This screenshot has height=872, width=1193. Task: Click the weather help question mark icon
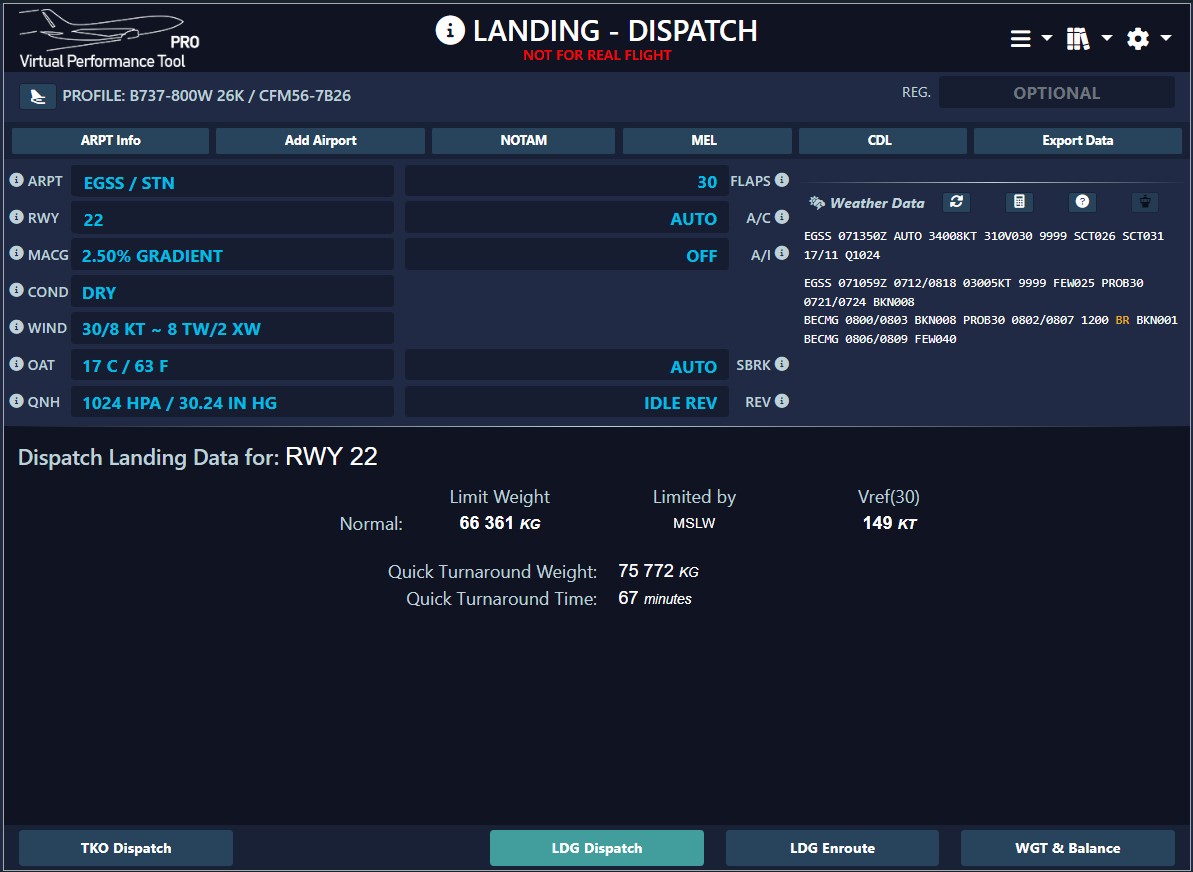[x=1082, y=202]
